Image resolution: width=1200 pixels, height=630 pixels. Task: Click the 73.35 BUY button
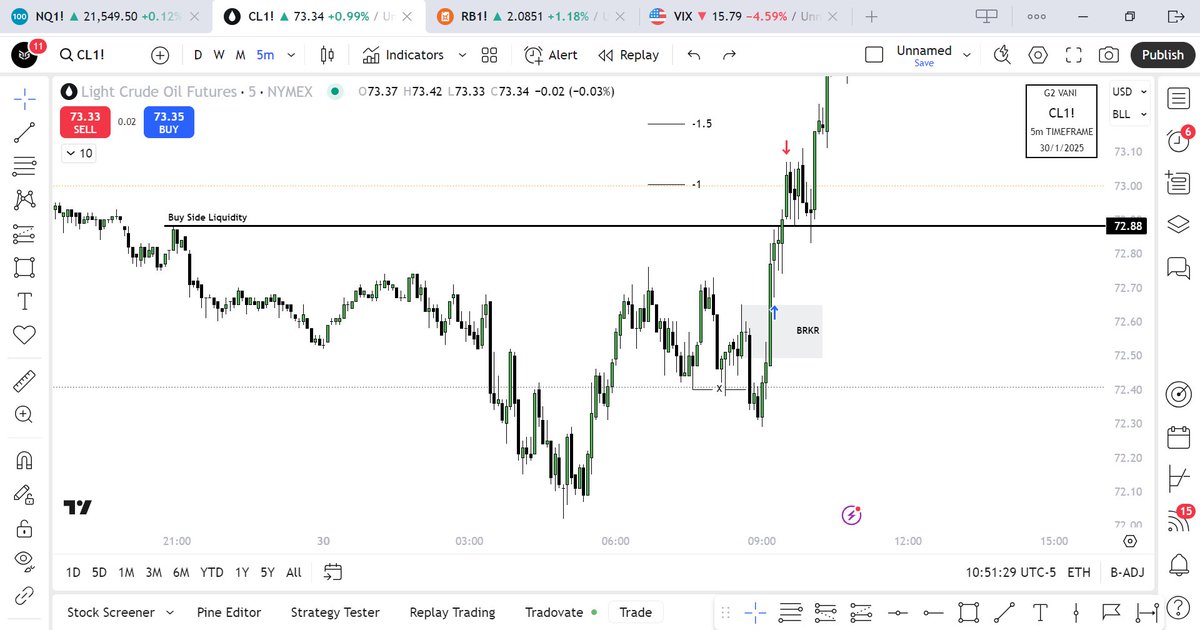(169, 122)
